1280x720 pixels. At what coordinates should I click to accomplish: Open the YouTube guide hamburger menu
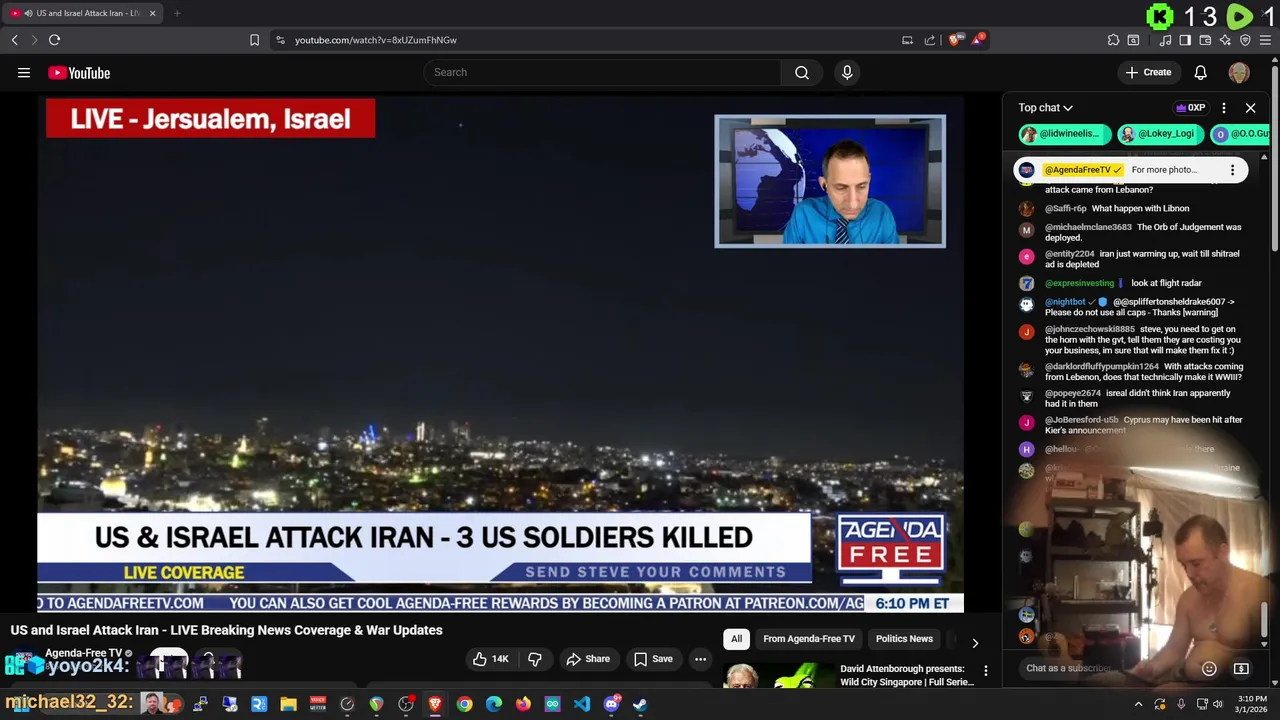click(24, 72)
